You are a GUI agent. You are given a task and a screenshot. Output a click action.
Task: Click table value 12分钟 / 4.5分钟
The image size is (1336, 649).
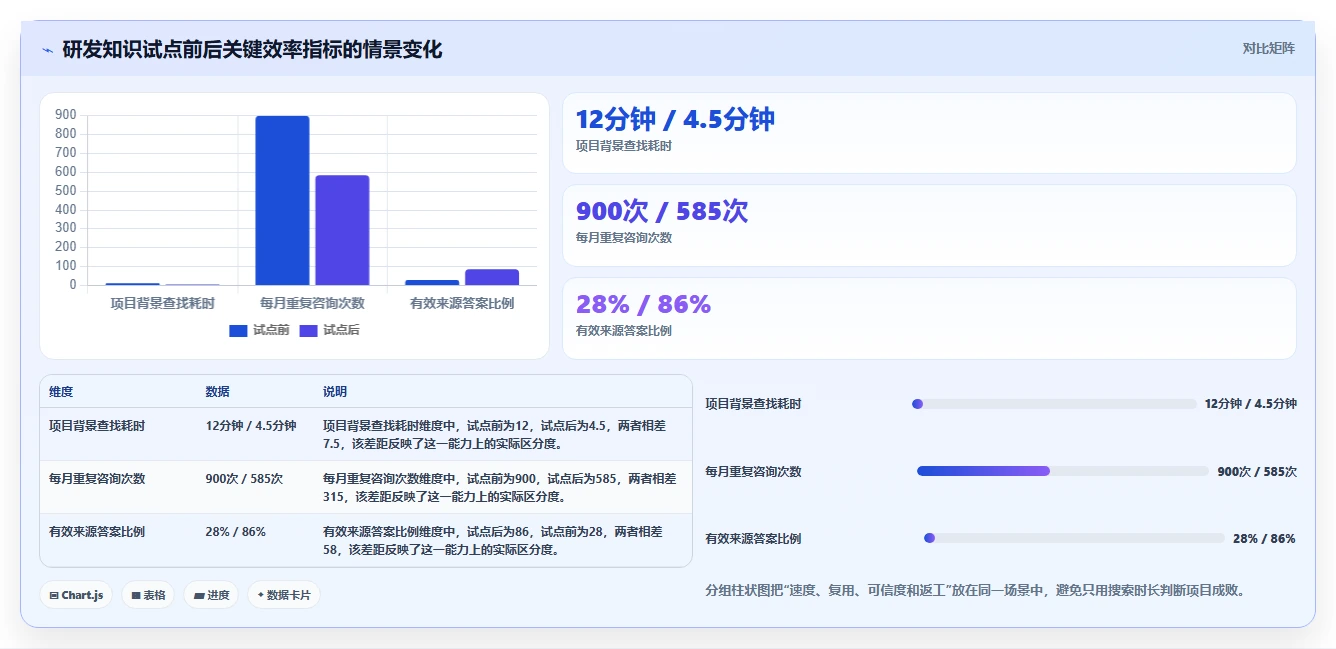pos(251,426)
